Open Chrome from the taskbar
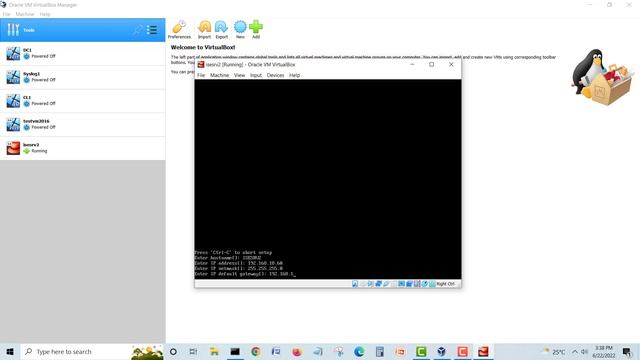Viewport: 640px width, 360px height. click(x=256, y=351)
